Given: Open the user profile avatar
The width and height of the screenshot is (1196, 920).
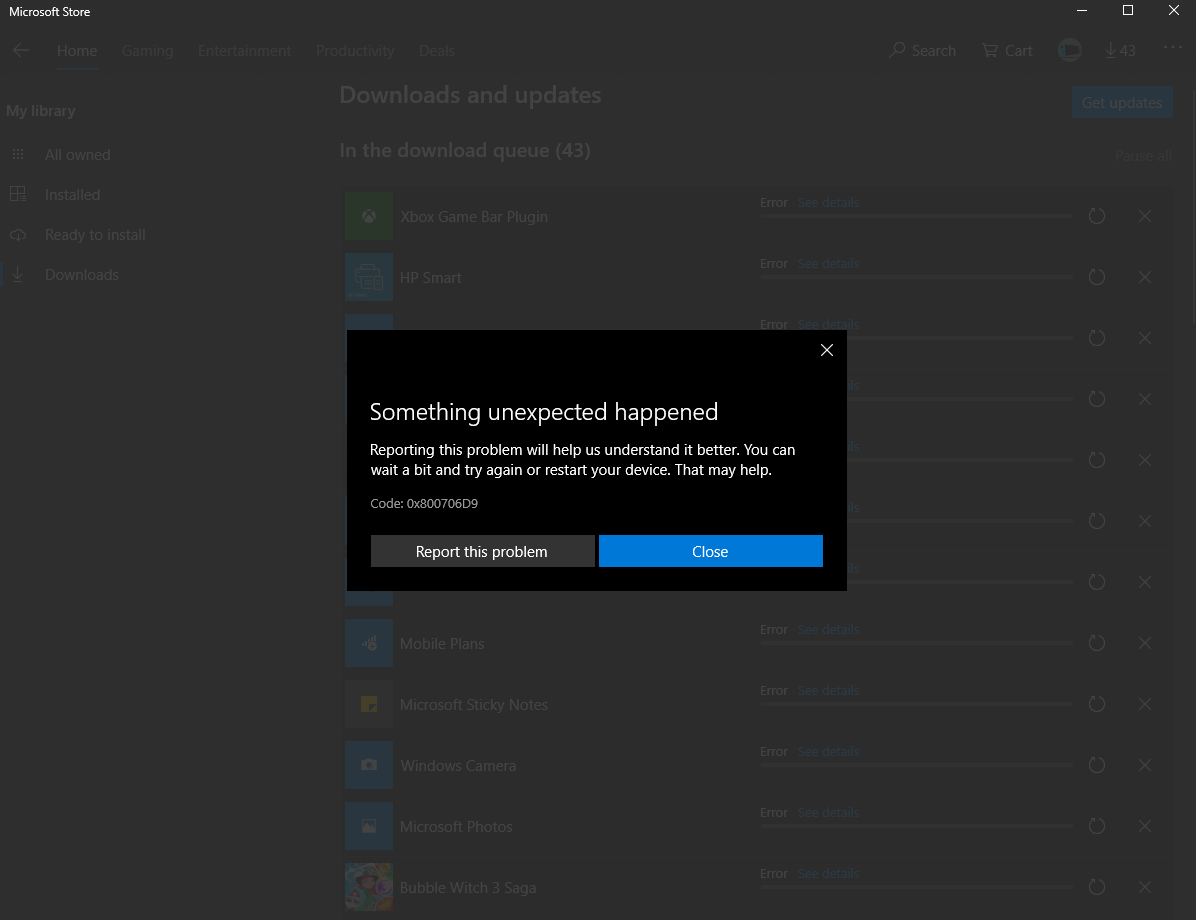Looking at the screenshot, I should pyautogui.click(x=1069, y=50).
